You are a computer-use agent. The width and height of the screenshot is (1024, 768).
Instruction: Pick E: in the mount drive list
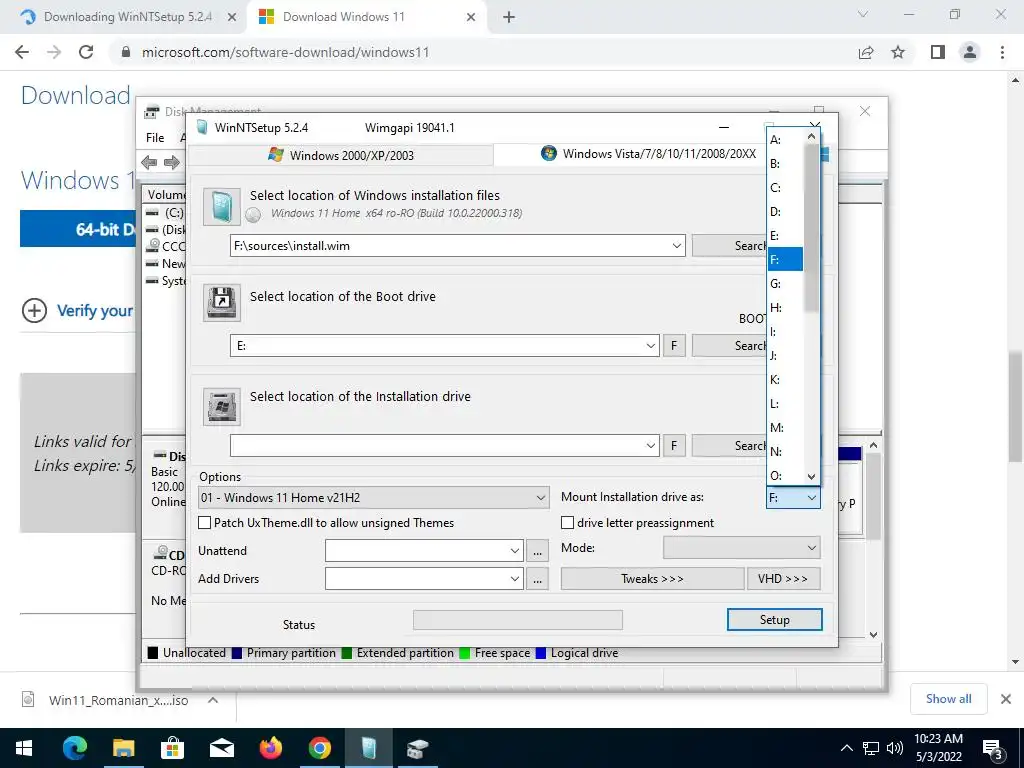(785, 236)
